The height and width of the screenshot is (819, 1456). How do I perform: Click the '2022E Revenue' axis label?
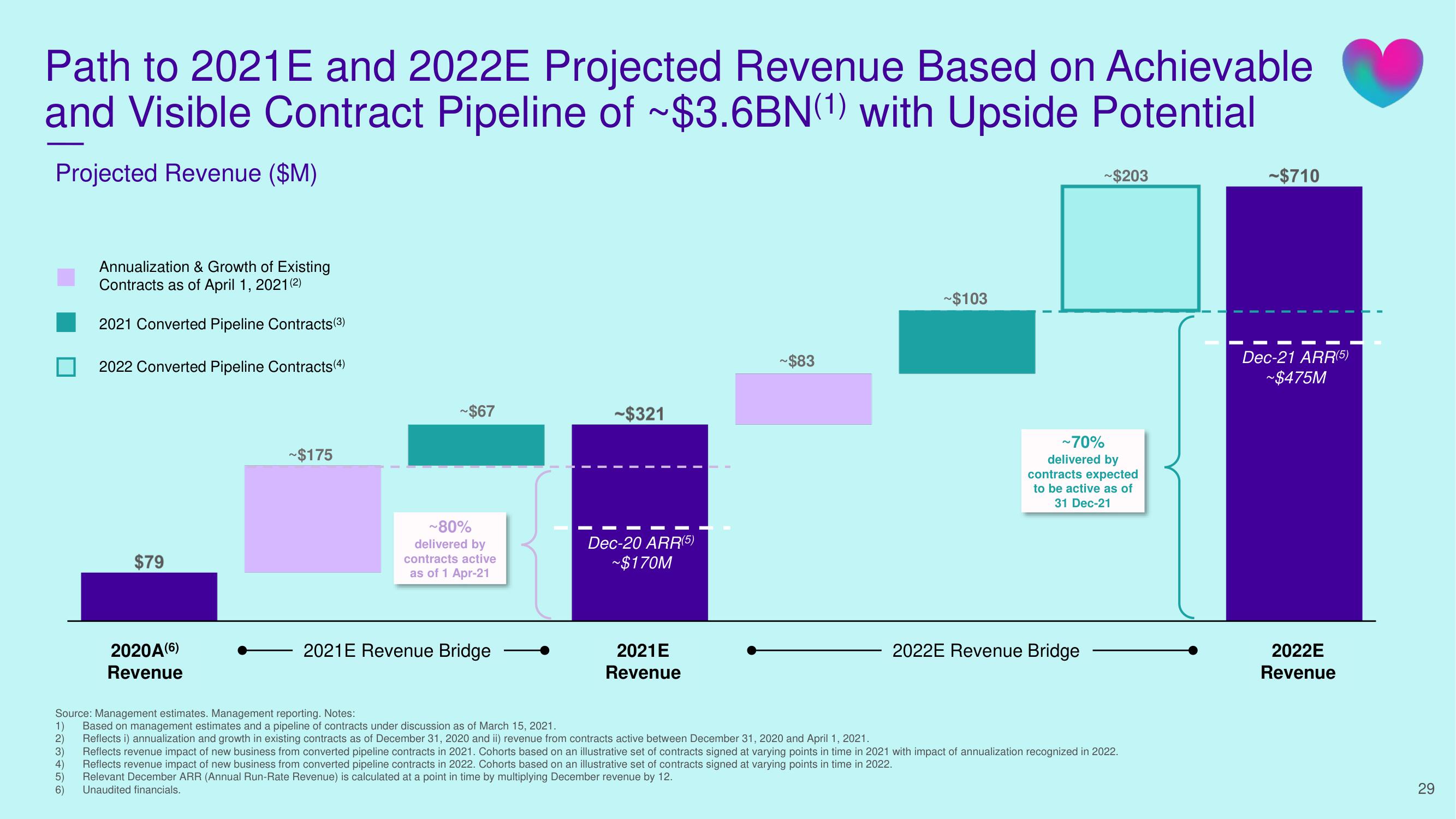[x=1298, y=661]
